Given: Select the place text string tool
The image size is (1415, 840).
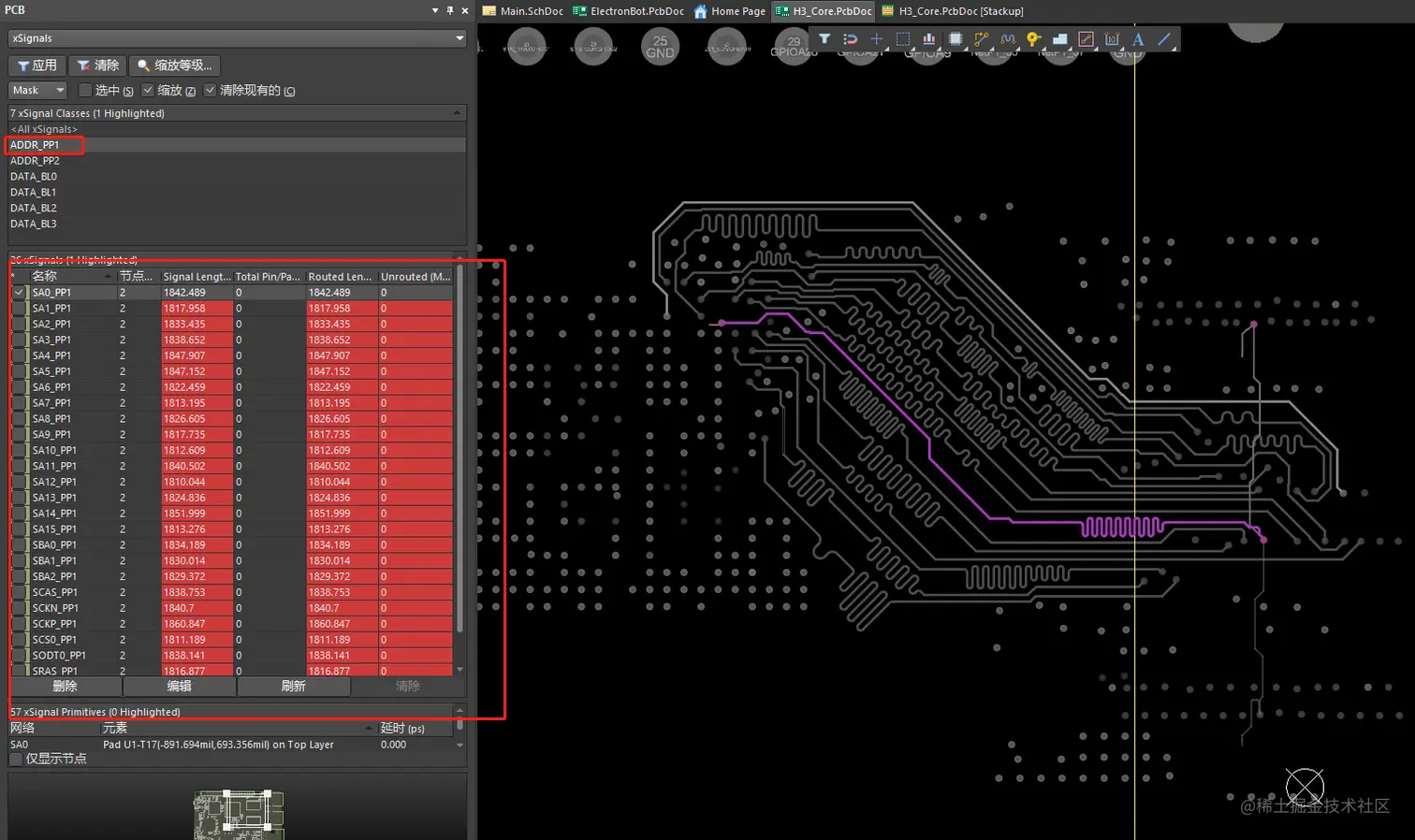Looking at the screenshot, I should 1139,39.
